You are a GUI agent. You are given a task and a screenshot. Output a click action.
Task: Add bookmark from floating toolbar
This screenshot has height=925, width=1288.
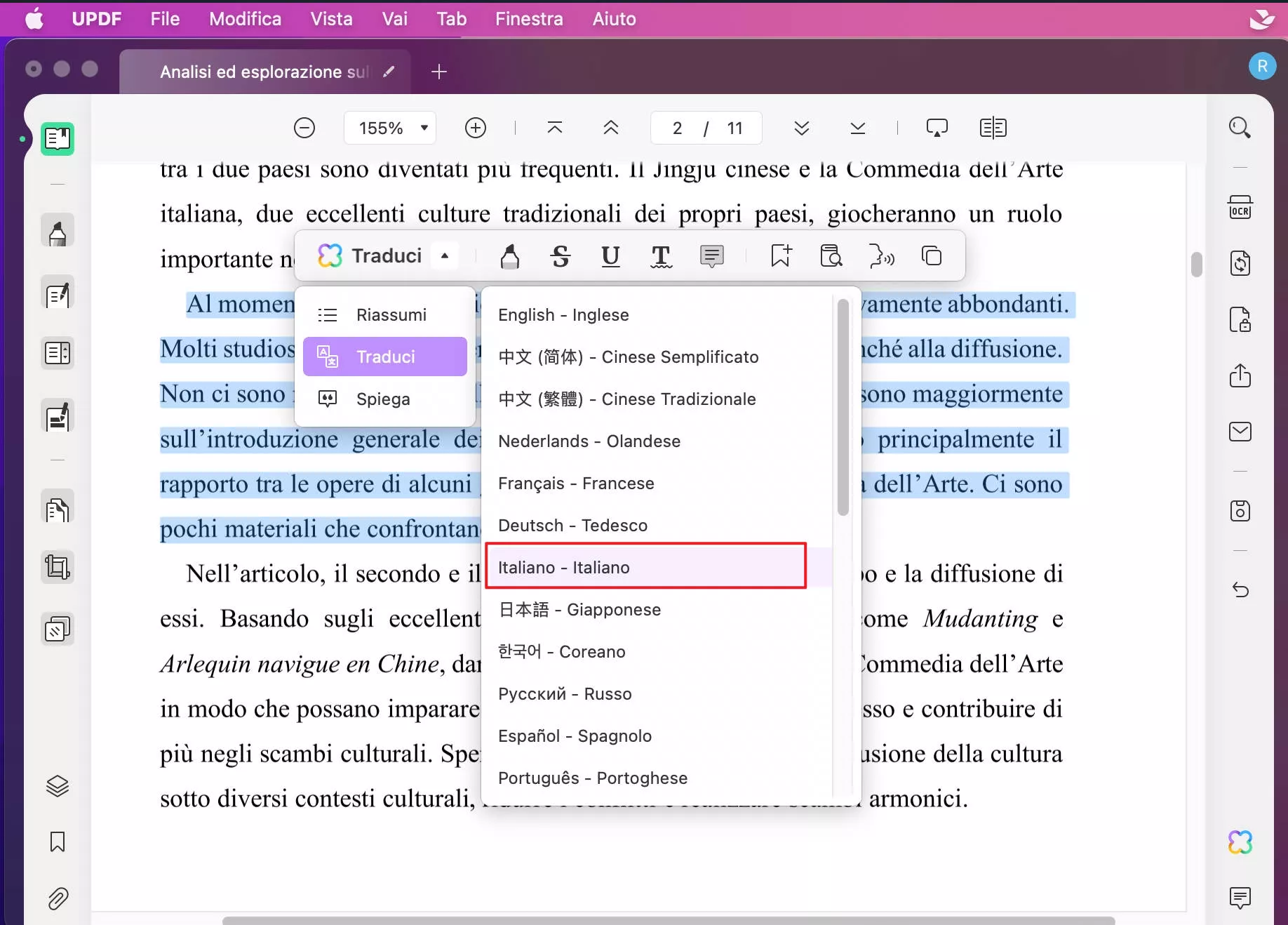coord(781,256)
